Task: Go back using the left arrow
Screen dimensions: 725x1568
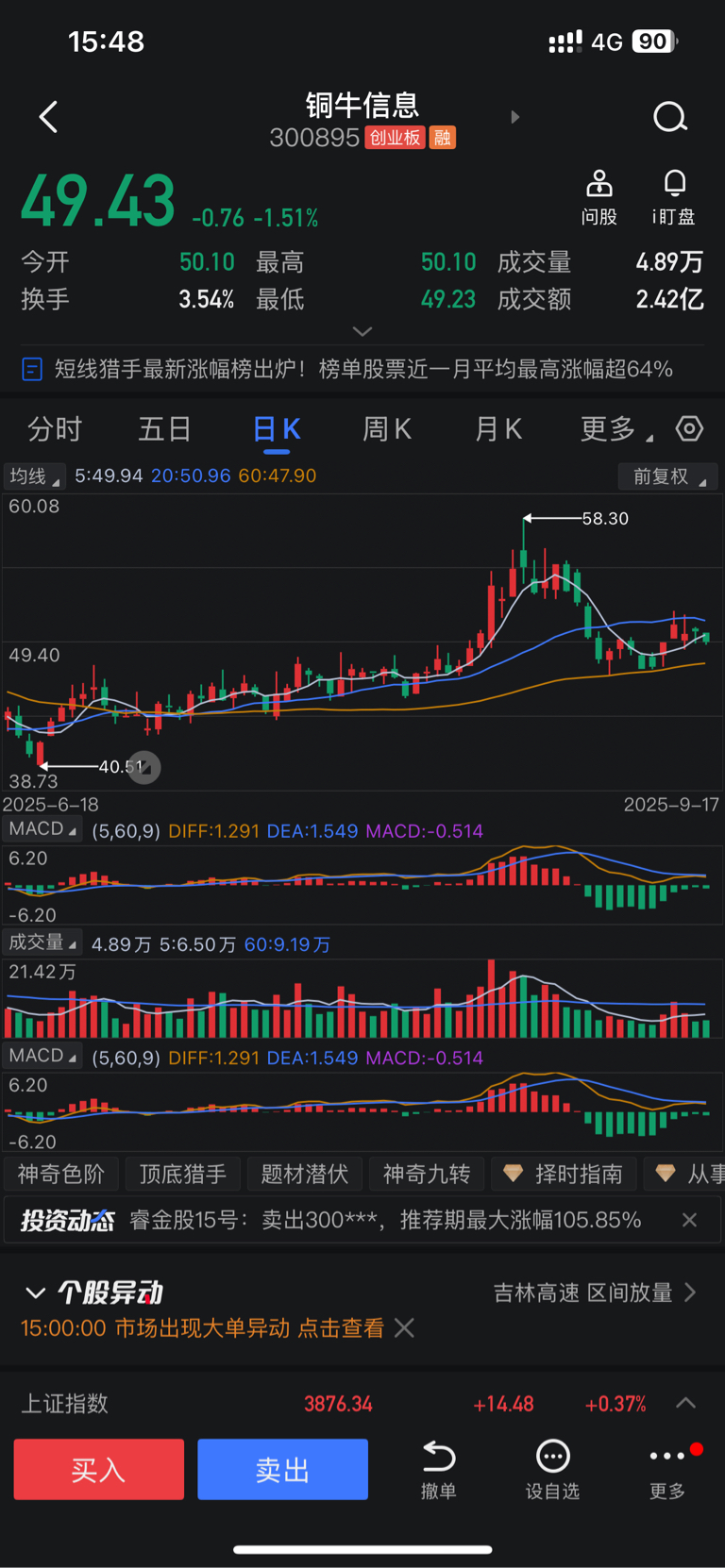Action: tap(49, 117)
